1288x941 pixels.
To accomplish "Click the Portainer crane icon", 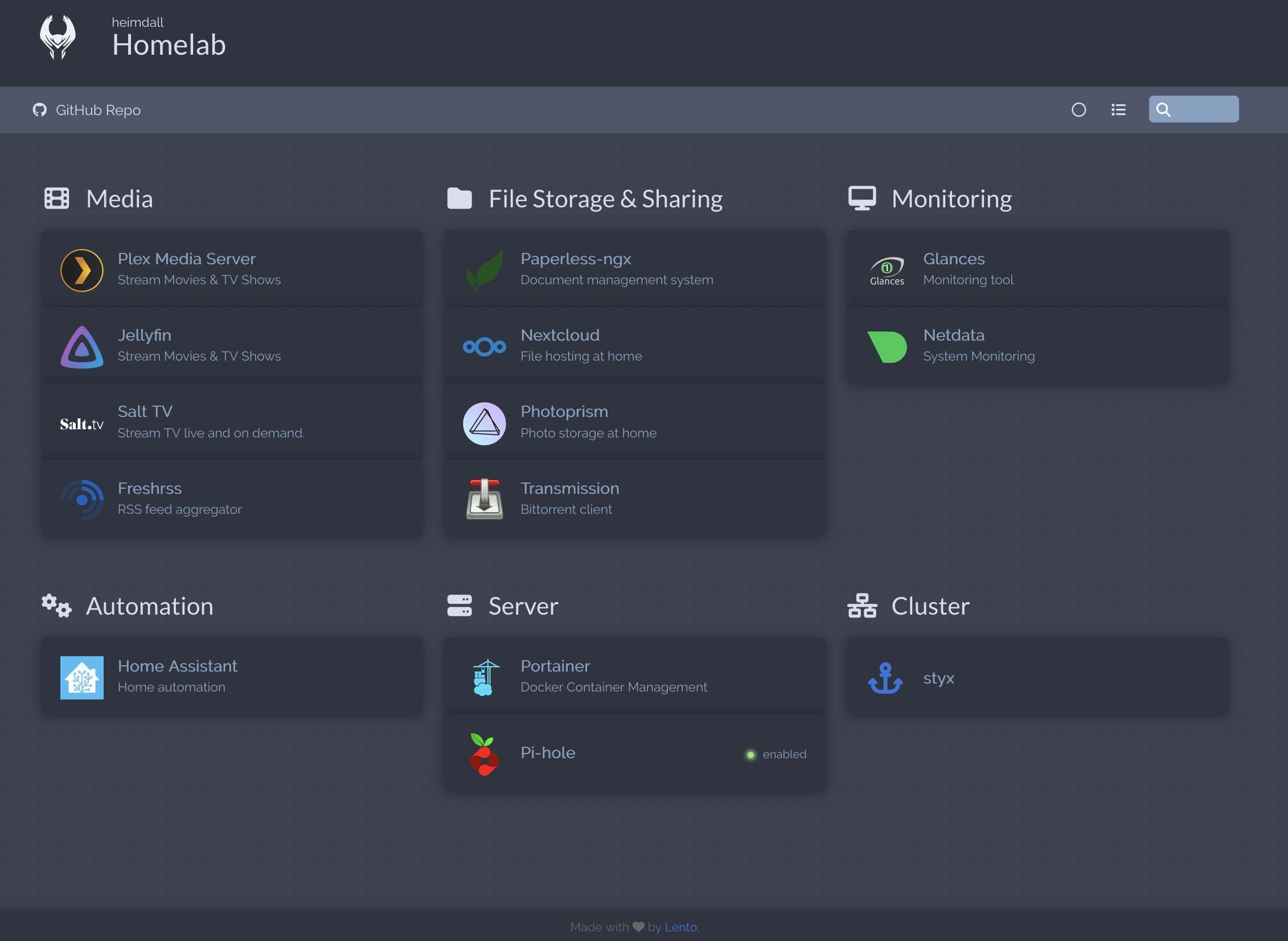I will click(484, 677).
